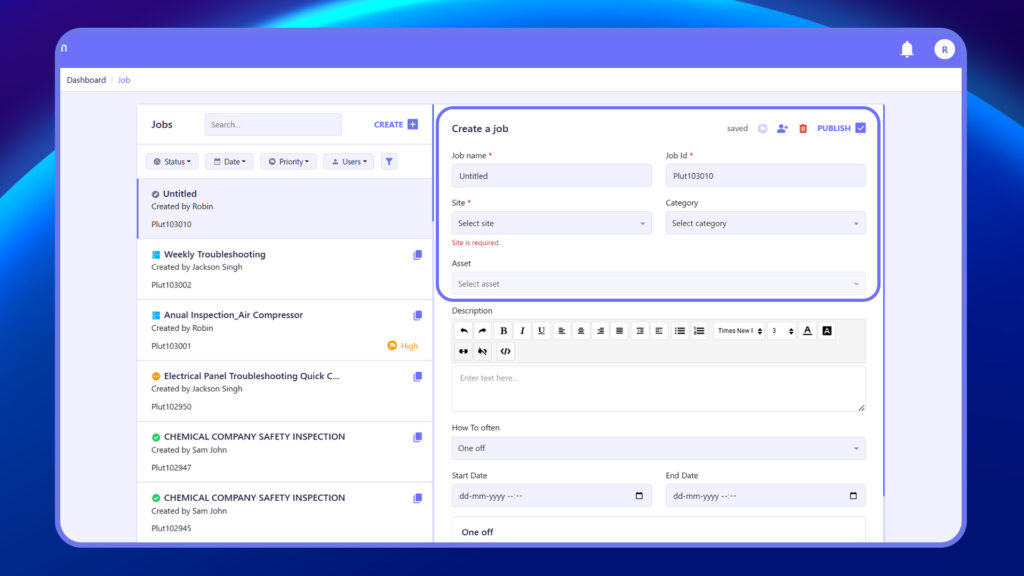Viewport: 1024px width, 576px height.
Task: Click the circular status icon beside saved
Action: tap(762, 129)
